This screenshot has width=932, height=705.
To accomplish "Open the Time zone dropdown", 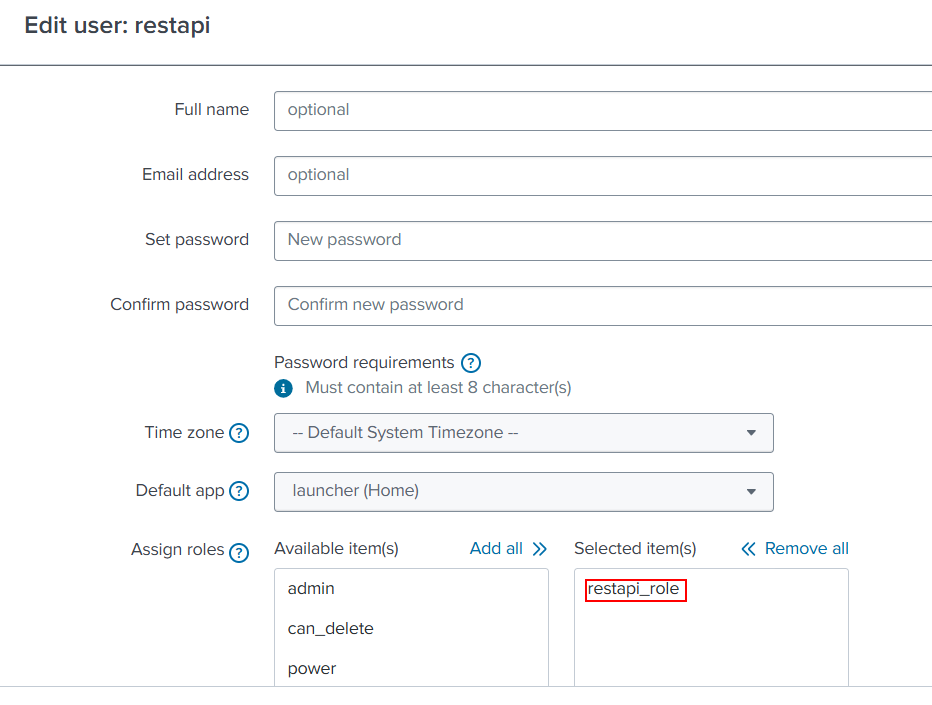I will tap(523, 433).
